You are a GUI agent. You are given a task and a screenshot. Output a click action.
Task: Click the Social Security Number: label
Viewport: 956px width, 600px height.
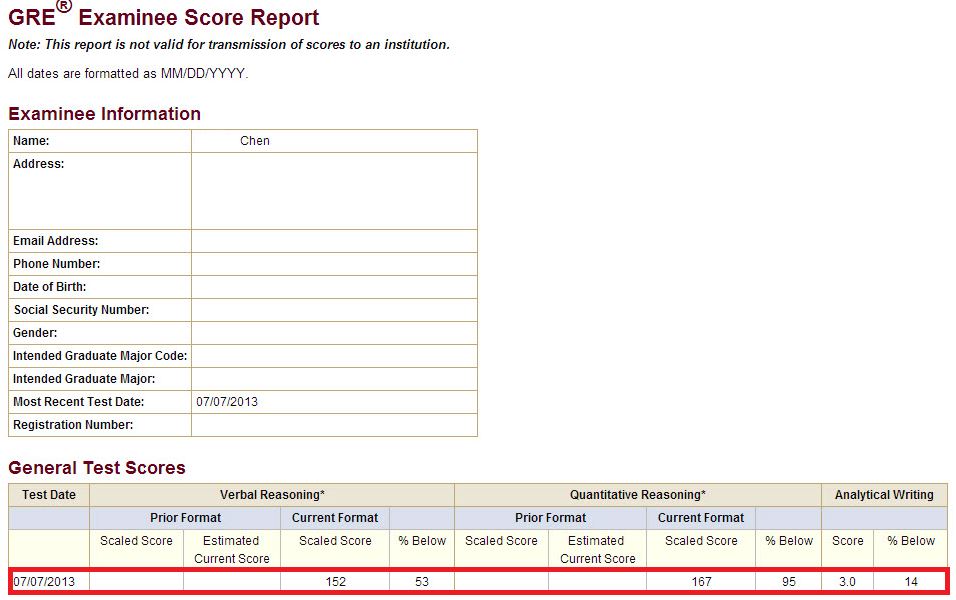pyautogui.click(x=82, y=310)
